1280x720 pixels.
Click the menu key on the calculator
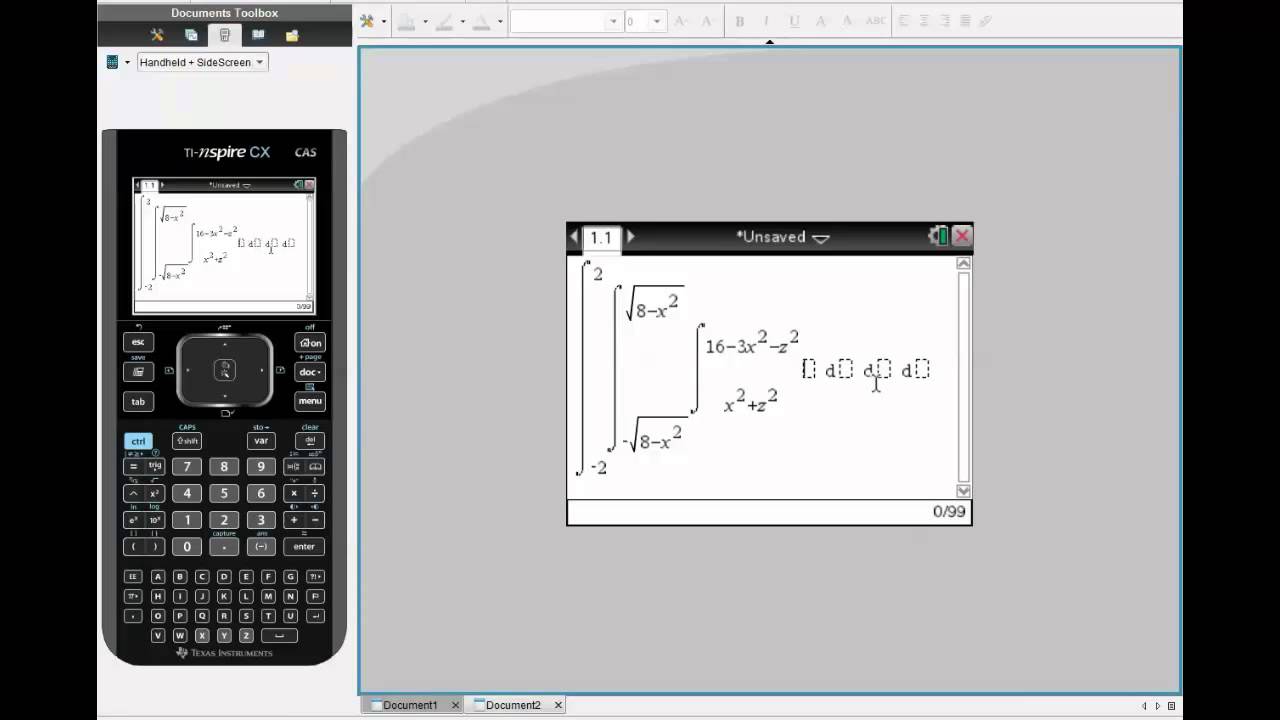310,401
